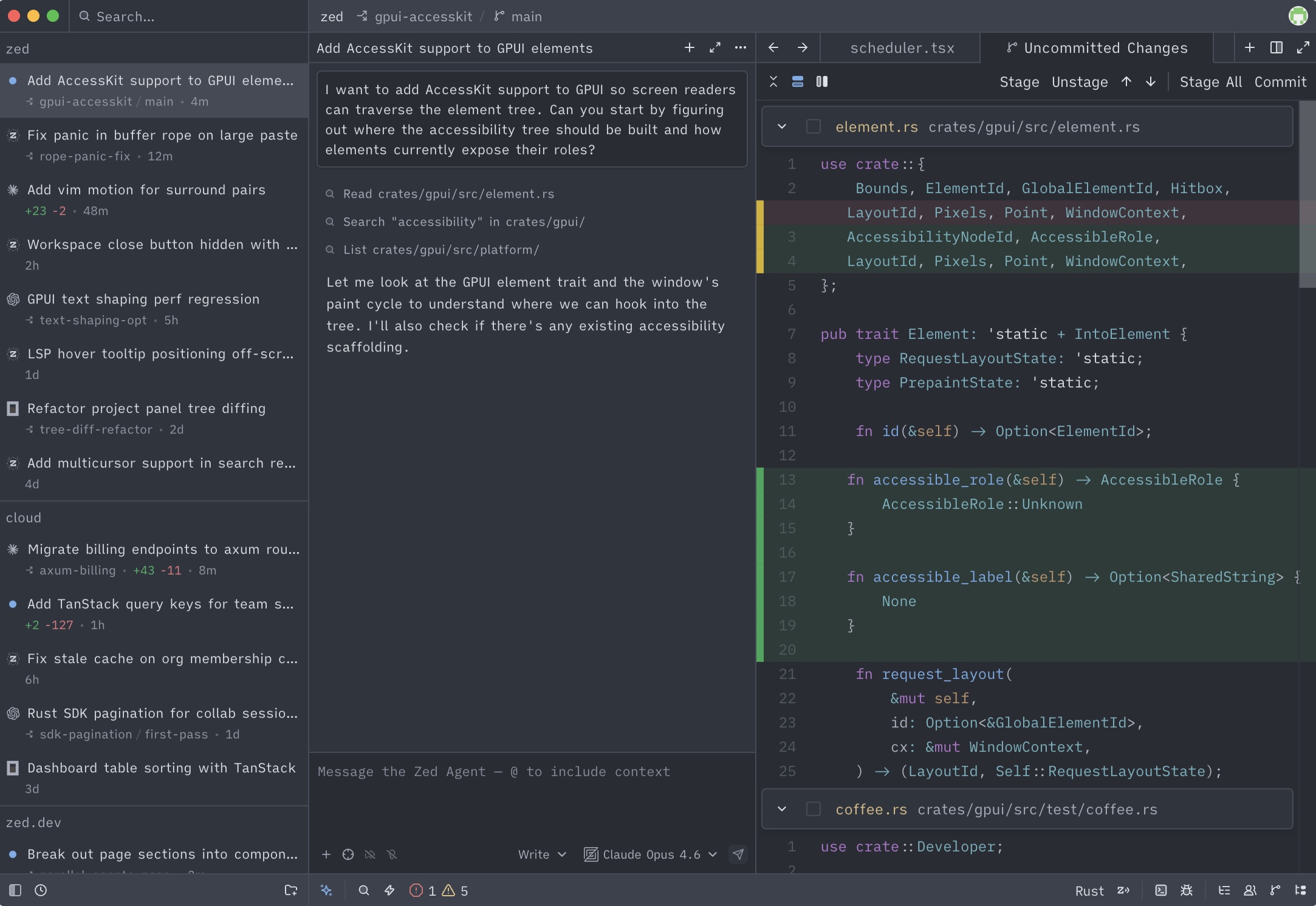Go forward using the right arrow in the diff pane
Screen dimensions: 1316x906
click(x=803, y=47)
